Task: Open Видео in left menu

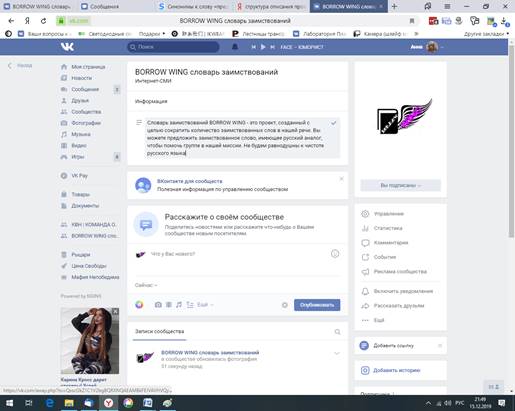Action: 79,145
